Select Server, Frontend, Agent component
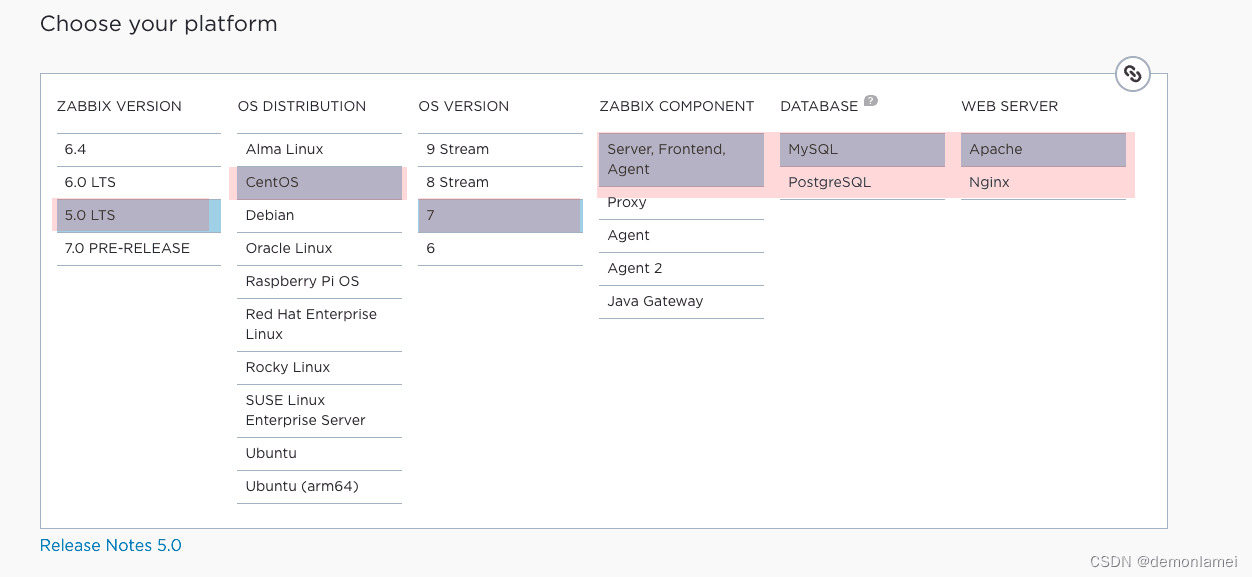Screen dimensions: 1252x577 point(682,160)
